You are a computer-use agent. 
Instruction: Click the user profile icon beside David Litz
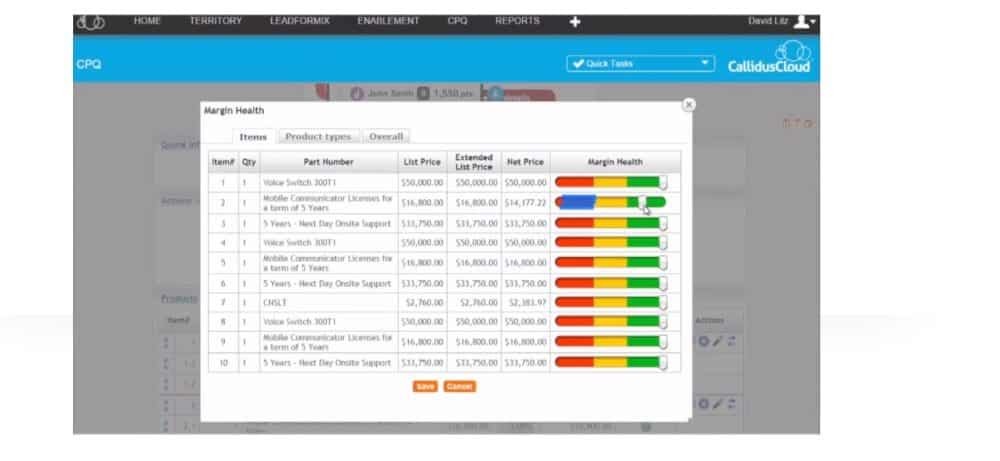[802, 21]
